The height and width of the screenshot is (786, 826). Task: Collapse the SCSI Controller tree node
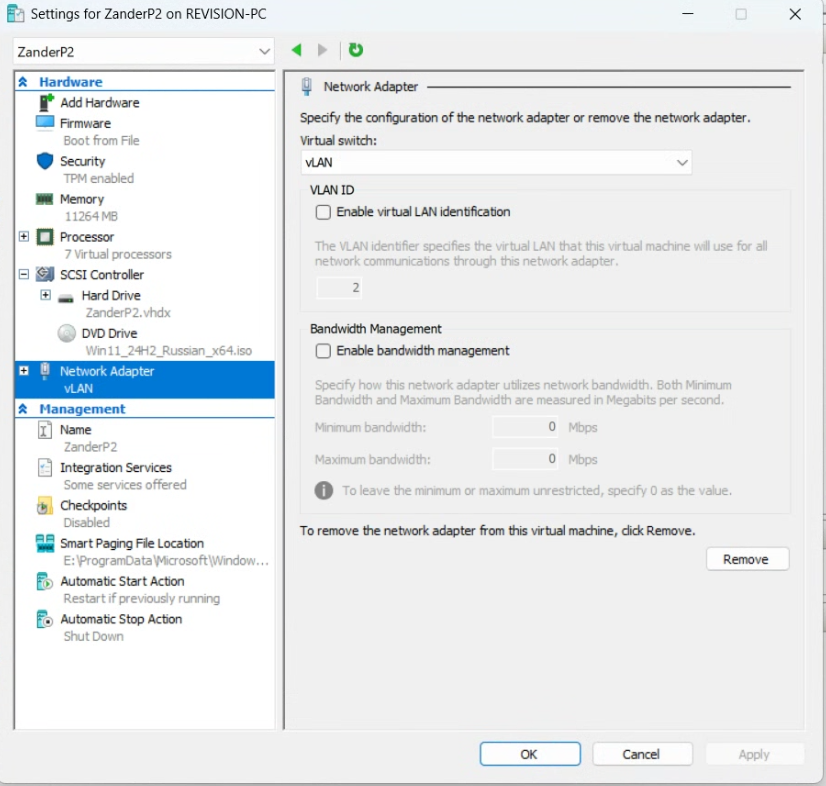[x=24, y=274]
